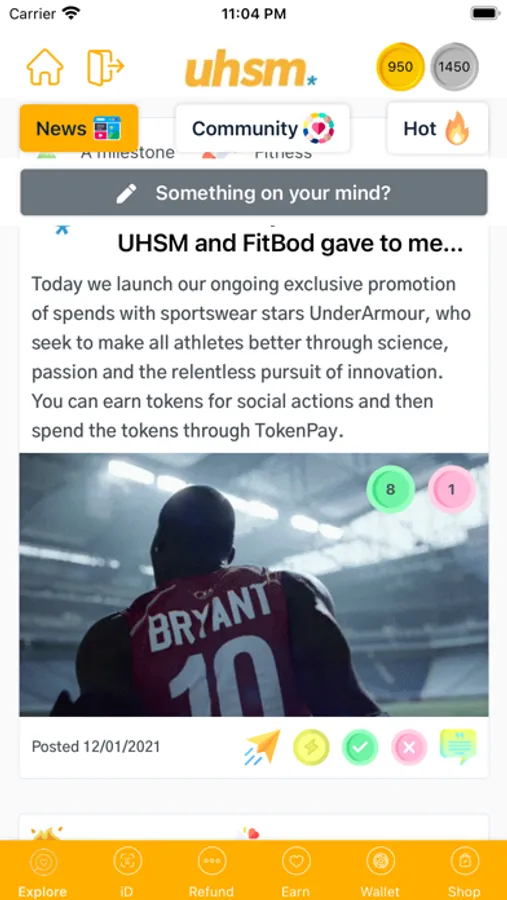Viewport: 507px width, 900px height.
Task: Share post with paper plane icon
Action: tap(262, 747)
